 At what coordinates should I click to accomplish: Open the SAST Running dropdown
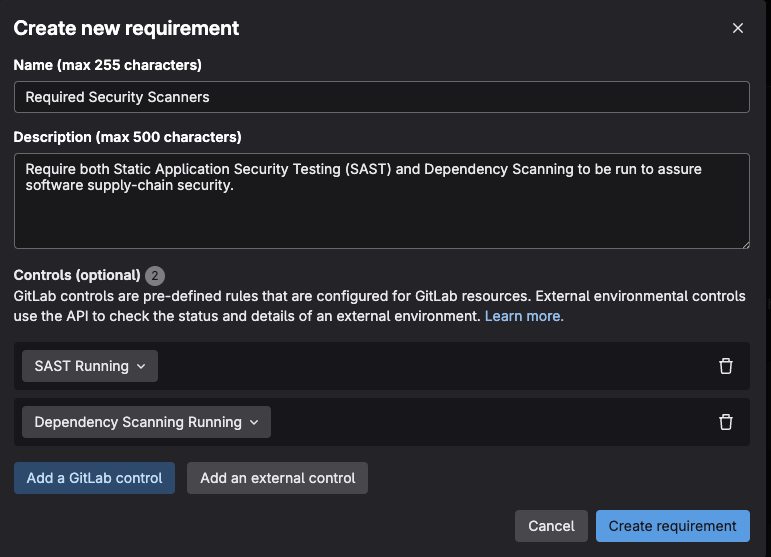[90, 366]
